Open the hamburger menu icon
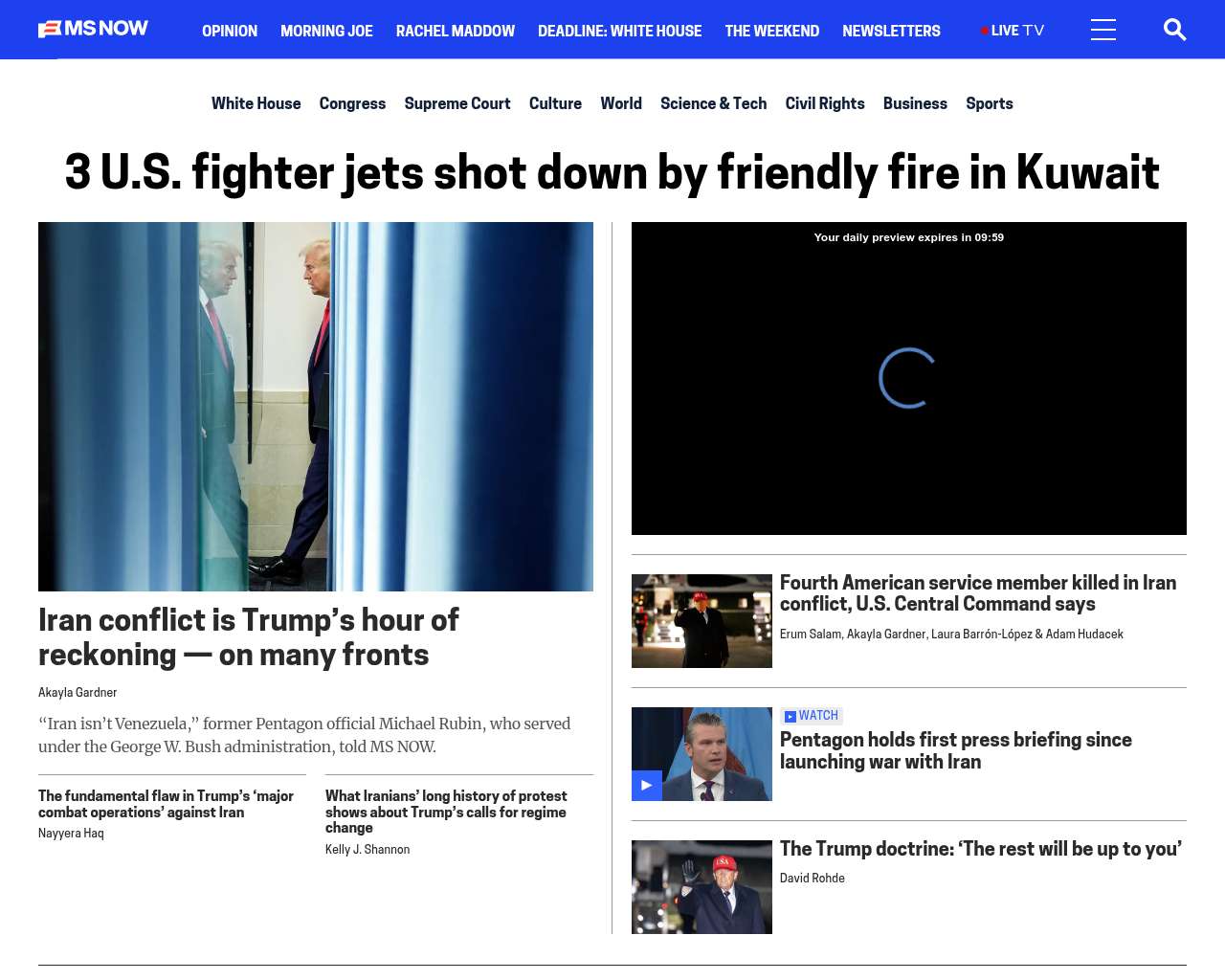Image resolution: width=1225 pixels, height=980 pixels. pyautogui.click(x=1103, y=30)
